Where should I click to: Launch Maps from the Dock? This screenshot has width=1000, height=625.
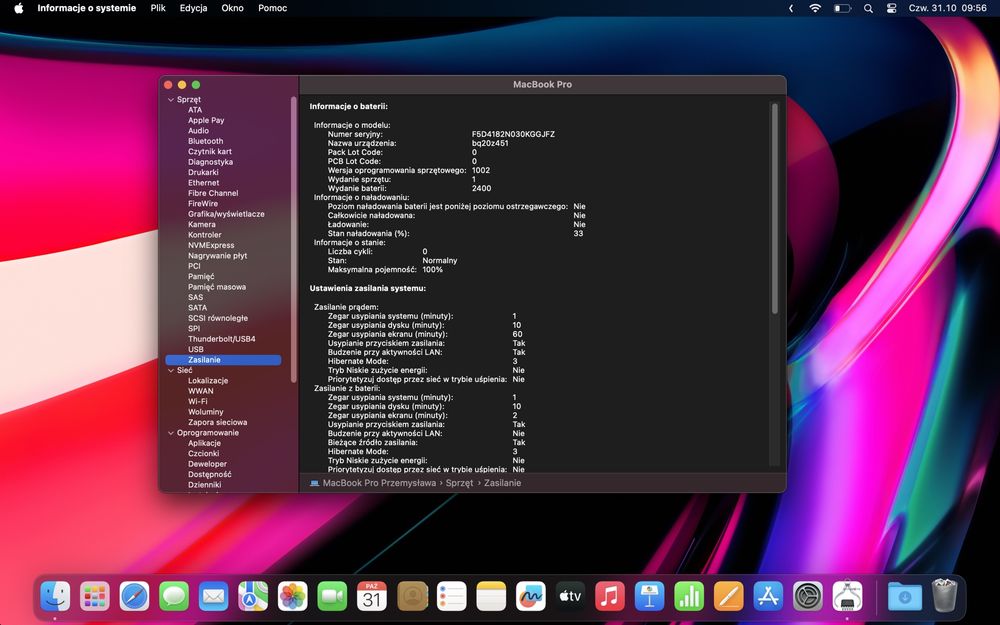point(253,597)
